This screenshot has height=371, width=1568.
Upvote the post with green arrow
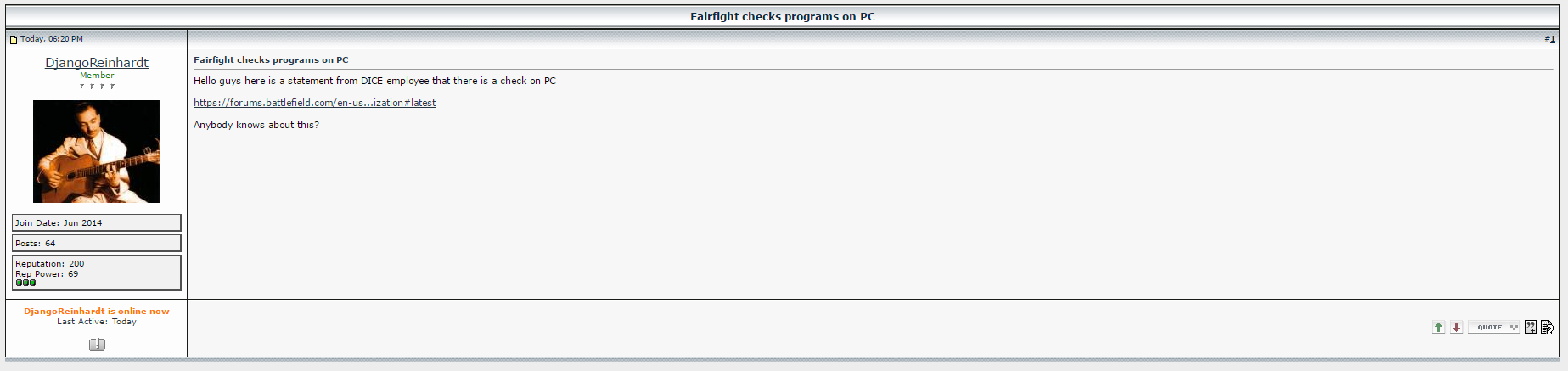pos(1438,327)
